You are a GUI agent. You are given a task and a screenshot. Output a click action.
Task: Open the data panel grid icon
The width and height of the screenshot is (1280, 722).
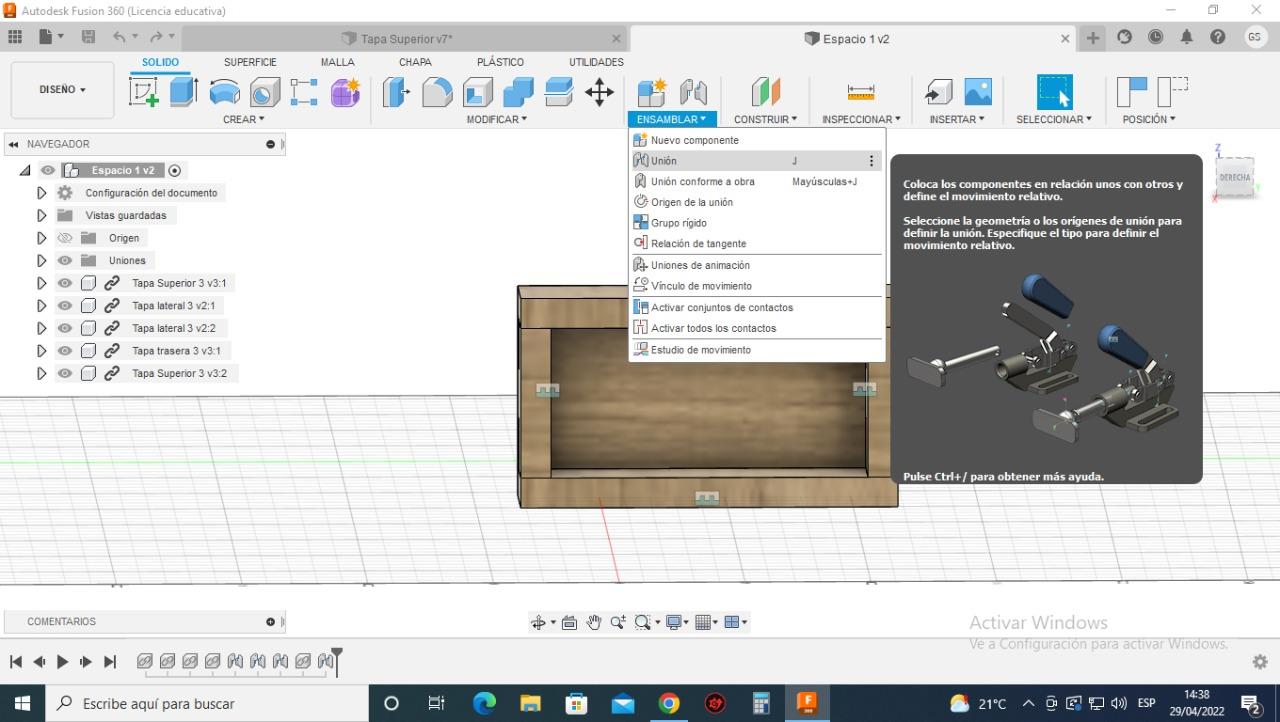15,38
